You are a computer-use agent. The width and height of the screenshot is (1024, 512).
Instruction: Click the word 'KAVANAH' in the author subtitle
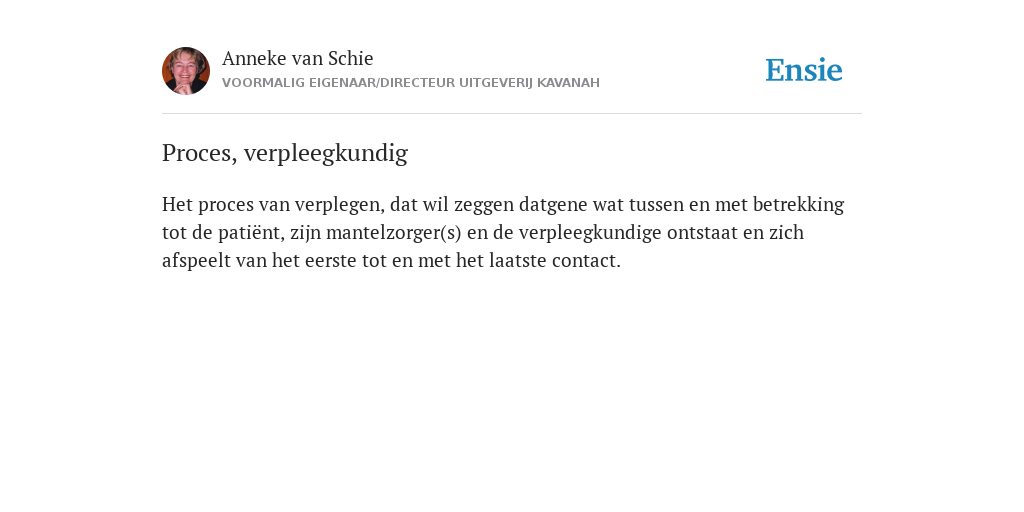[x=568, y=83]
